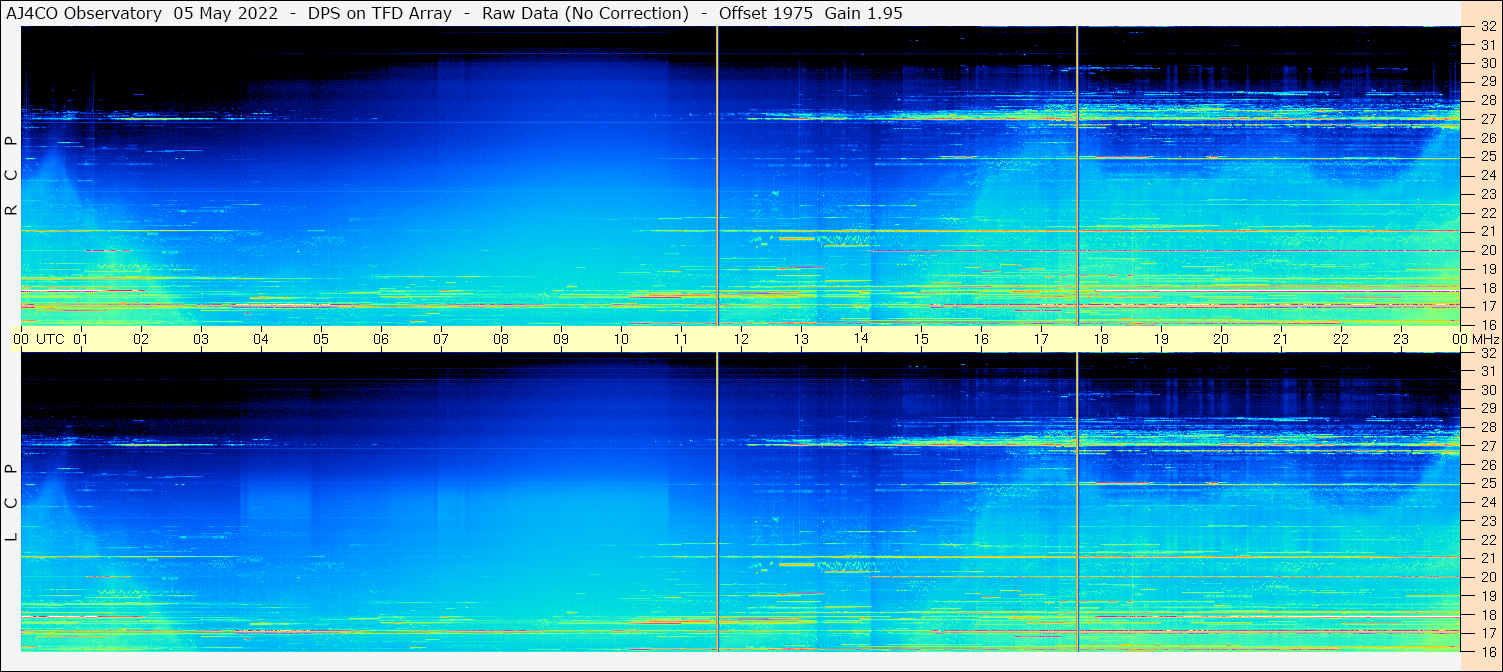The width and height of the screenshot is (1503, 672).
Task: Select the date "05 May 2022" in header
Action: pyautogui.click(x=226, y=13)
